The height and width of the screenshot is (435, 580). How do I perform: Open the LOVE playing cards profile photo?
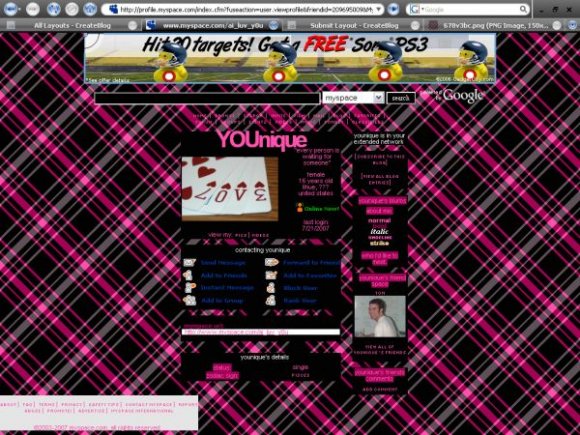pos(230,189)
